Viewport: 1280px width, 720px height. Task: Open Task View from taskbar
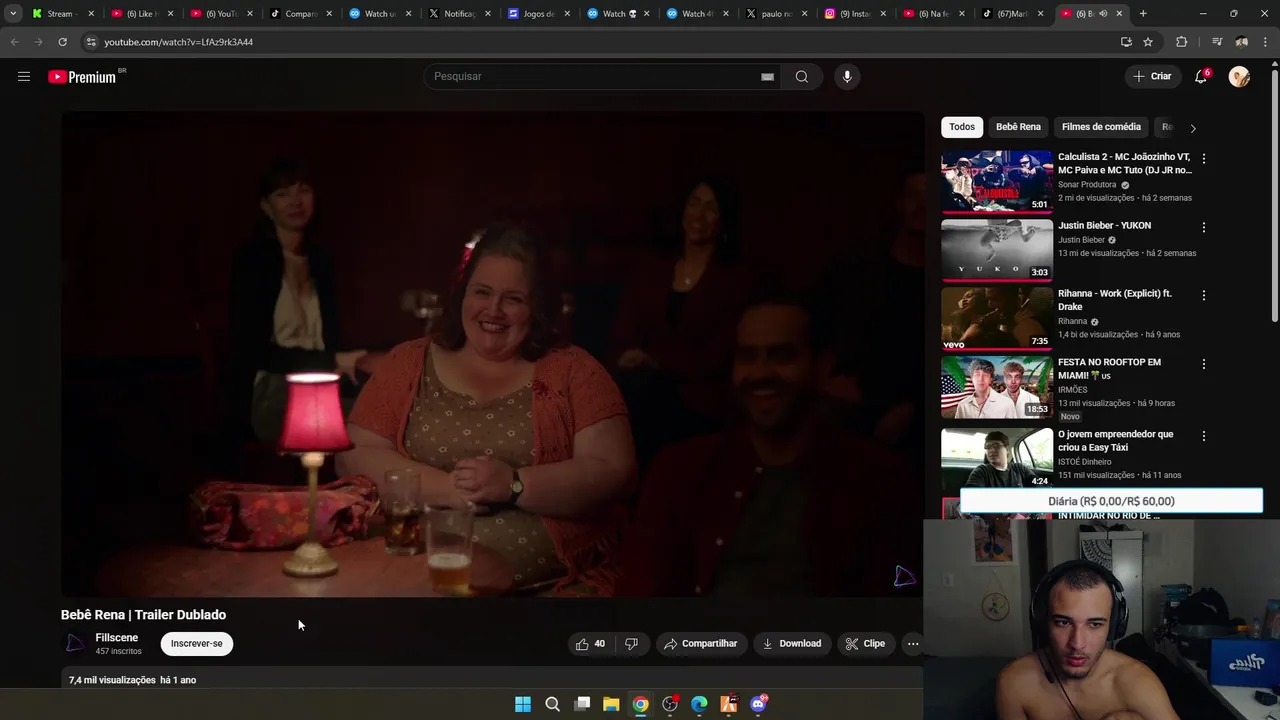582,704
